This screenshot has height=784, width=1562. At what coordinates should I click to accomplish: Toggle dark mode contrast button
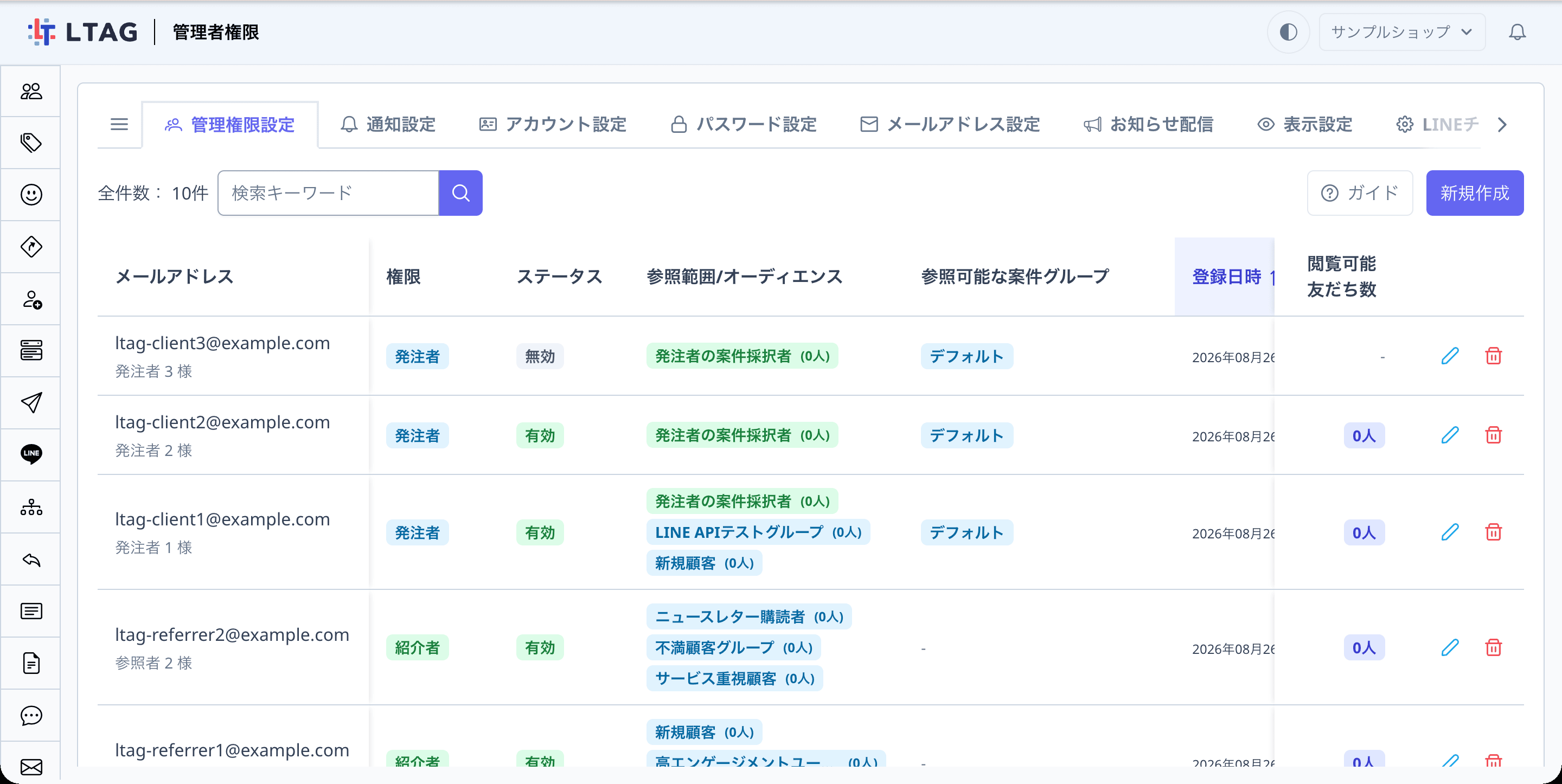[x=1289, y=32]
